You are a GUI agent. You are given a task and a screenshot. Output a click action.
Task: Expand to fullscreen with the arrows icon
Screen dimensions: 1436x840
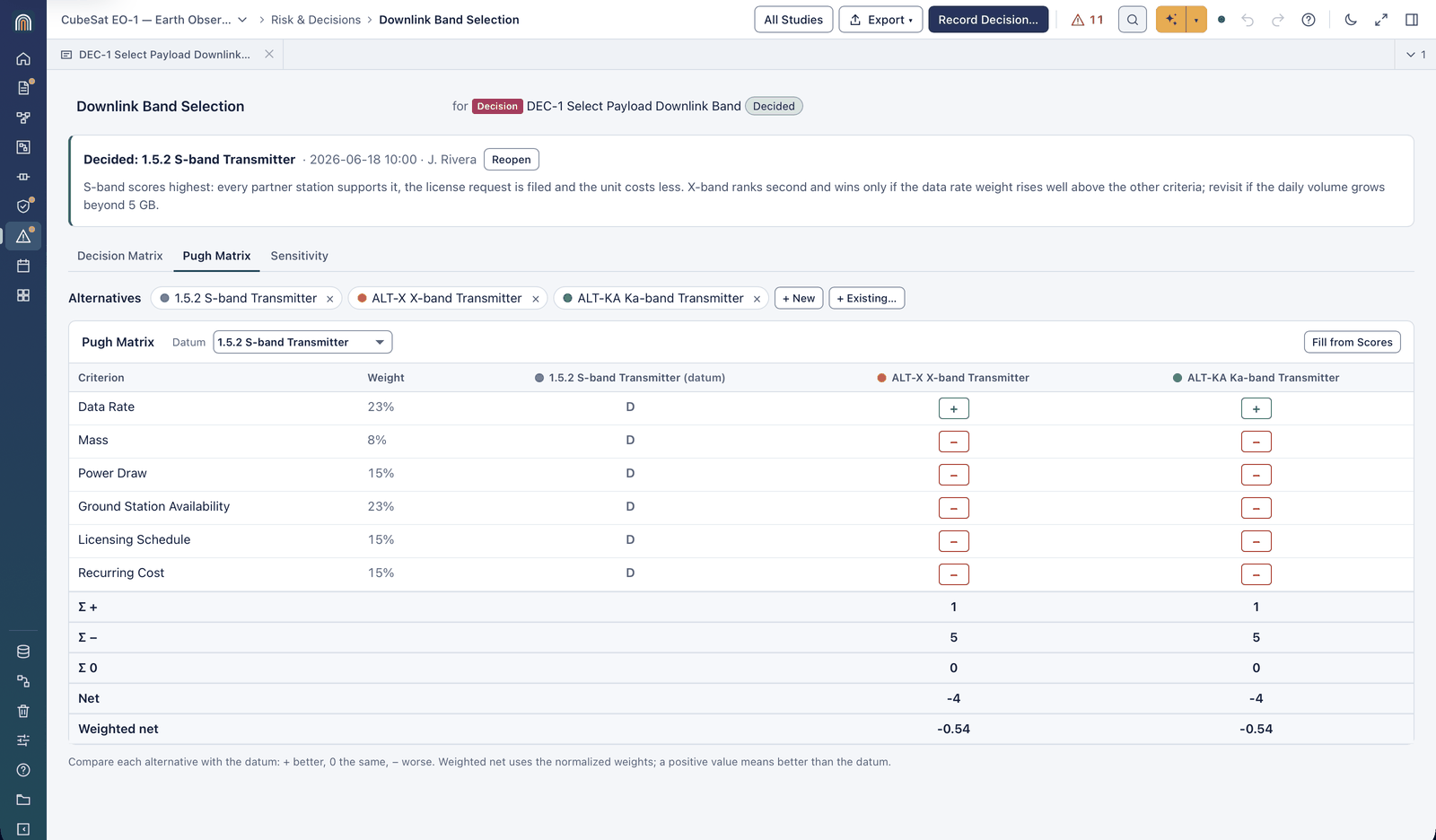tap(1381, 20)
